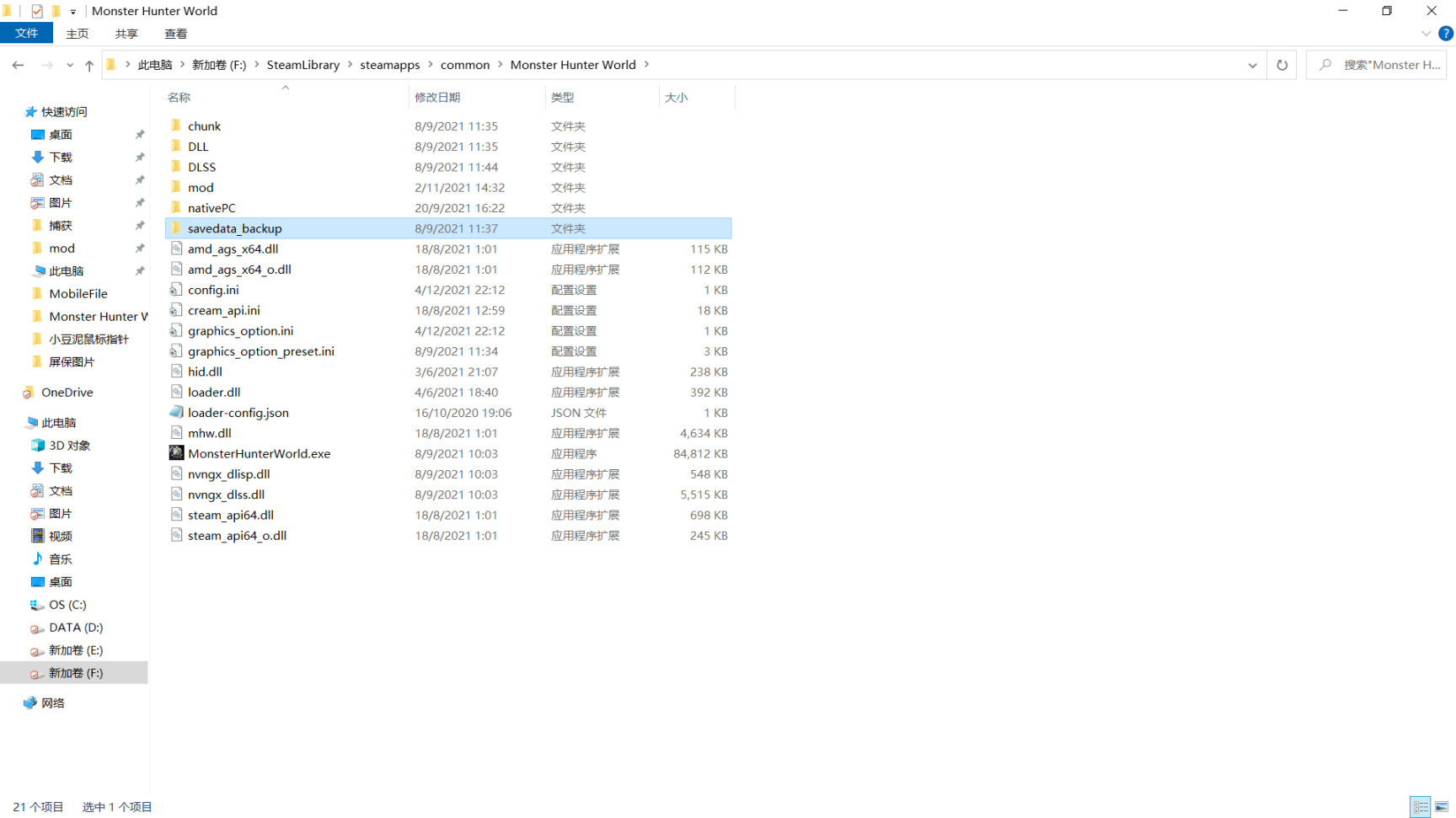Open pinned 捕获 folder in sidebar
Image resolution: width=1456 pixels, height=818 pixels.
tap(60, 226)
